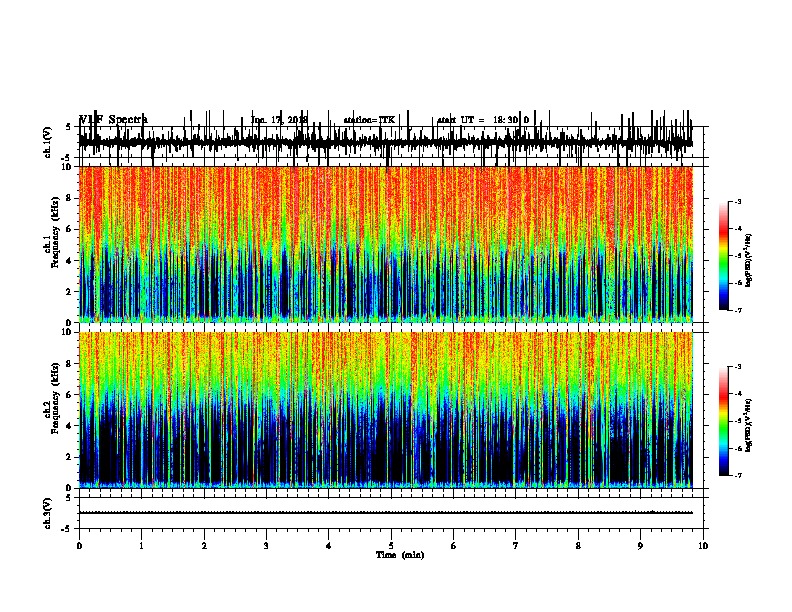The height and width of the screenshot is (612, 792).
Task: Click time axis tick label '9'
Action: point(640,546)
